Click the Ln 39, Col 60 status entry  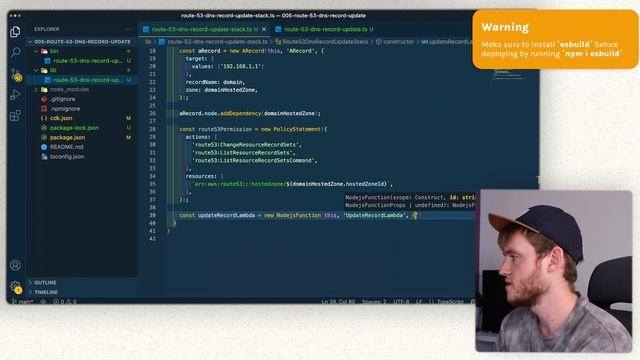pos(338,301)
